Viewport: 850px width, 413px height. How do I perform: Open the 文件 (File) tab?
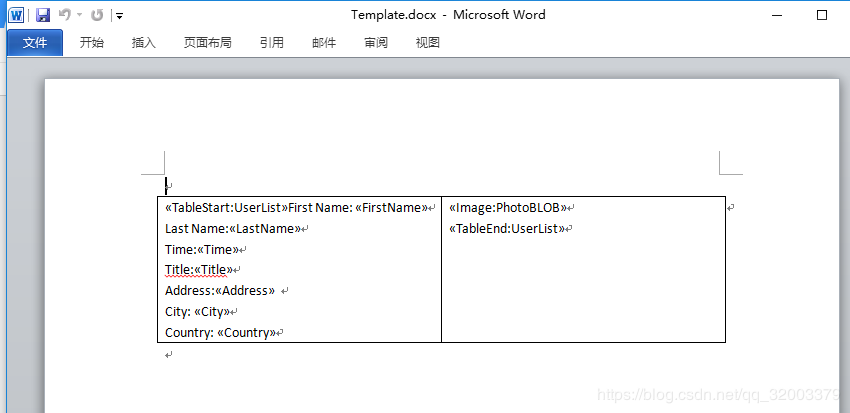(35, 43)
